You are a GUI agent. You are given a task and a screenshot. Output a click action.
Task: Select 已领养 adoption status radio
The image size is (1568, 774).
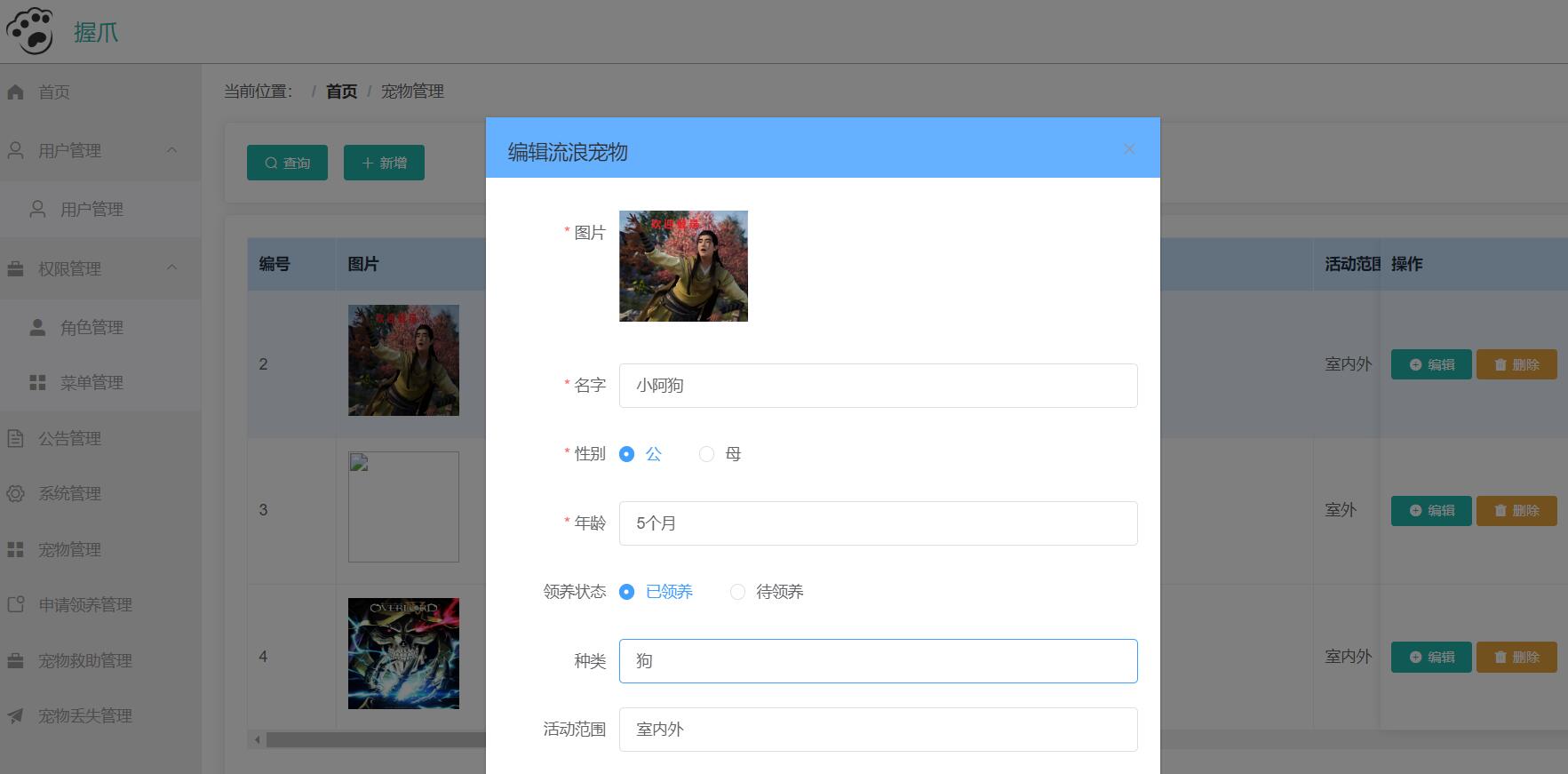coord(627,592)
